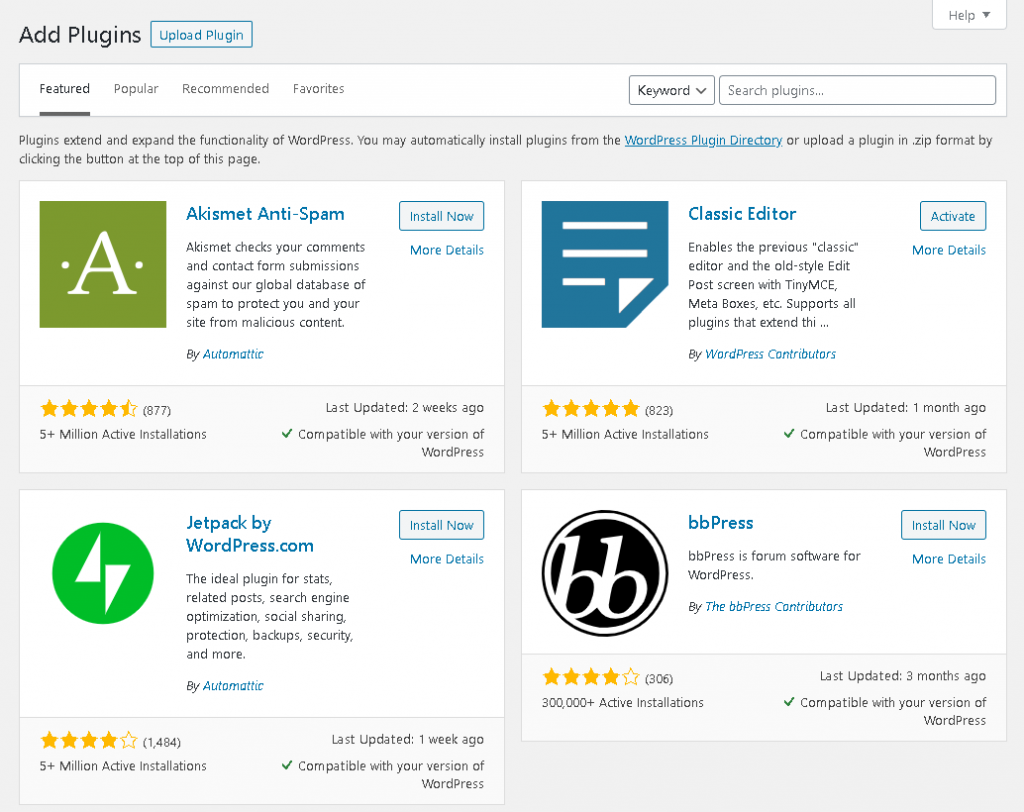Image resolution: width=1024 pixels, height=812 pixels.
Task: Open the Keyword search type dropdown
Action: 671,90
